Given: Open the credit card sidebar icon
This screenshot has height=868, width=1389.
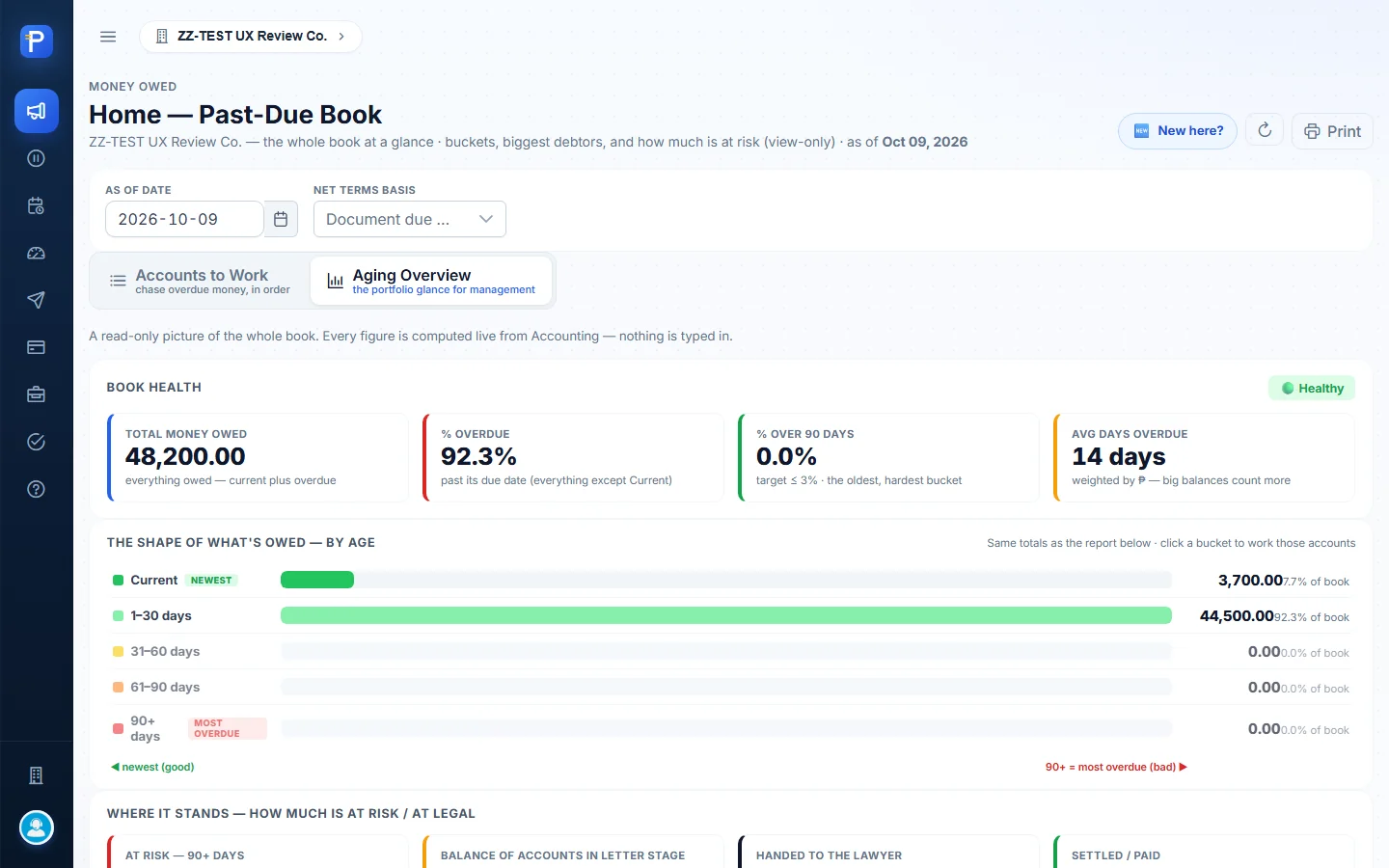Looking at the screenshot, I should 37,347.
